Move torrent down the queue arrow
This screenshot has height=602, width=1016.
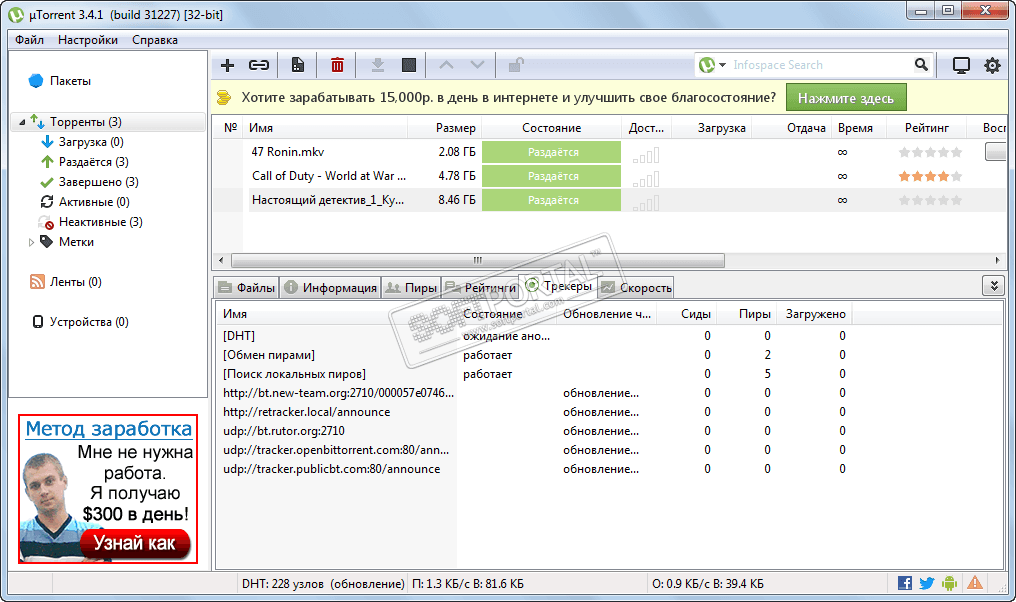click(x=477, y=65)
